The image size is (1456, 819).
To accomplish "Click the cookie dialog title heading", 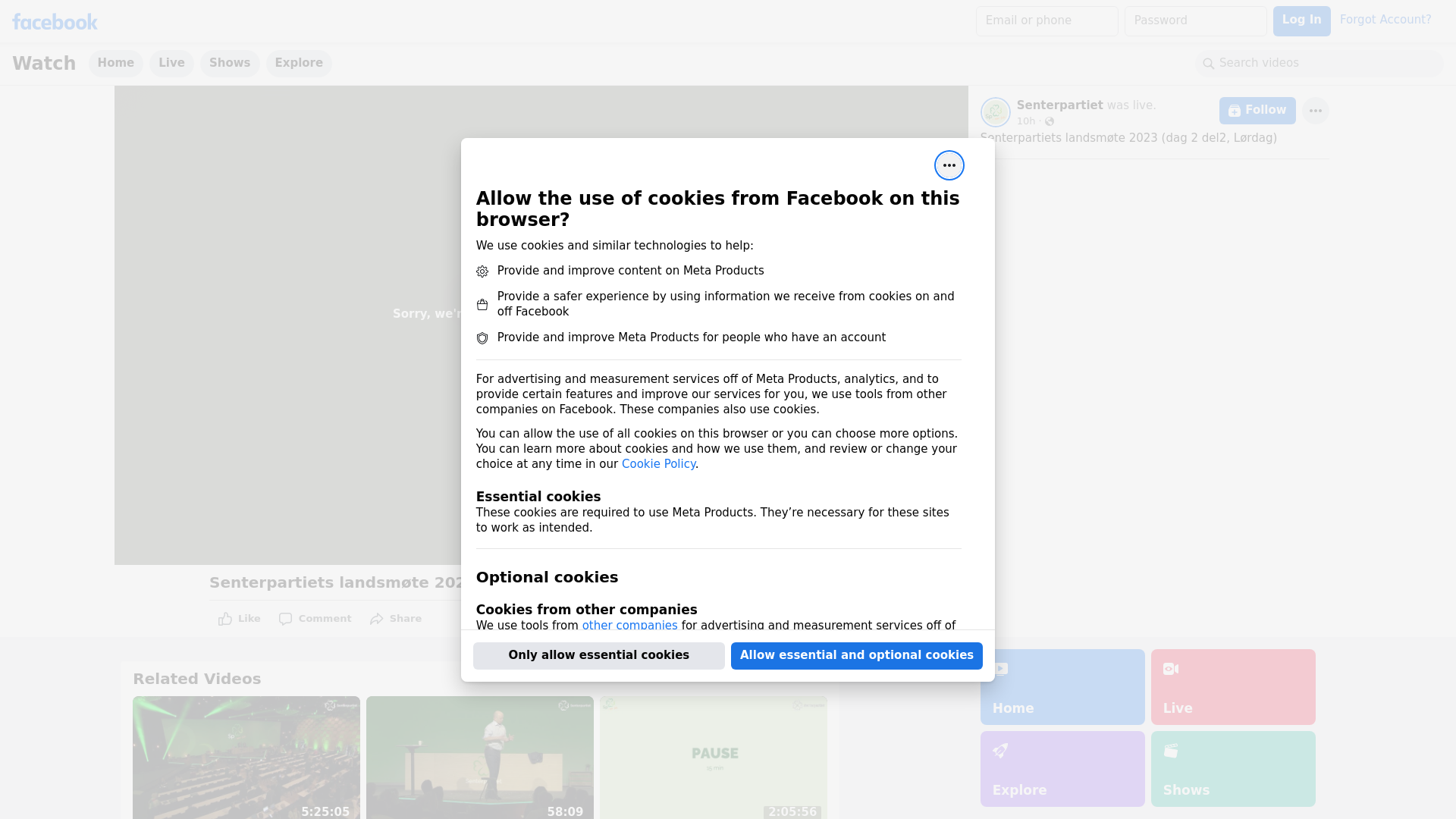I will point(718,209).
